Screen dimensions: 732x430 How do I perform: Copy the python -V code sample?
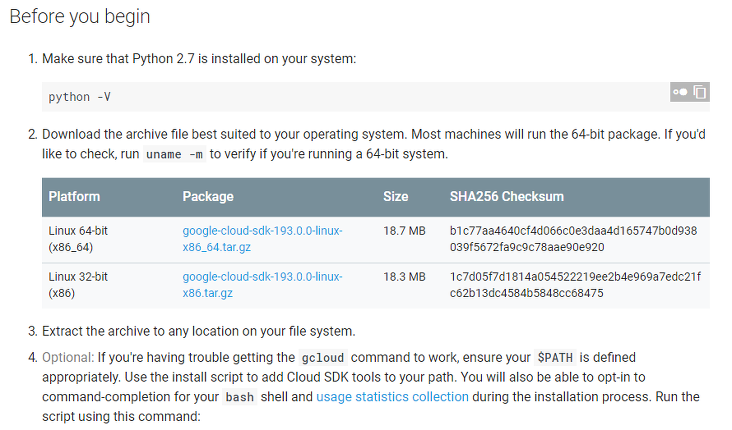tap(699, 92)
